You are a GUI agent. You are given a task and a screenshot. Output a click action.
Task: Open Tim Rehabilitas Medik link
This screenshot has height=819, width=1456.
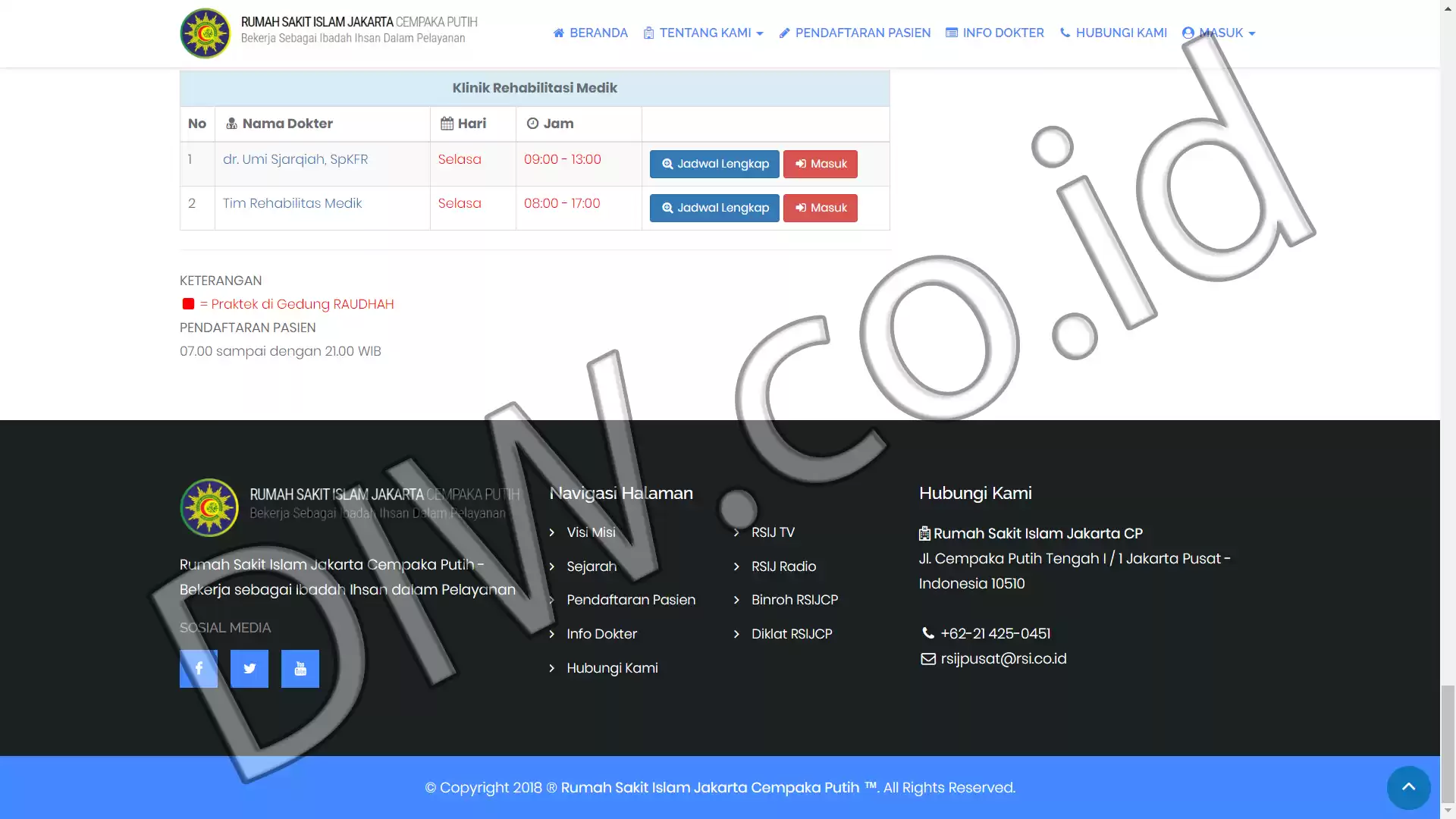point(292,203)
